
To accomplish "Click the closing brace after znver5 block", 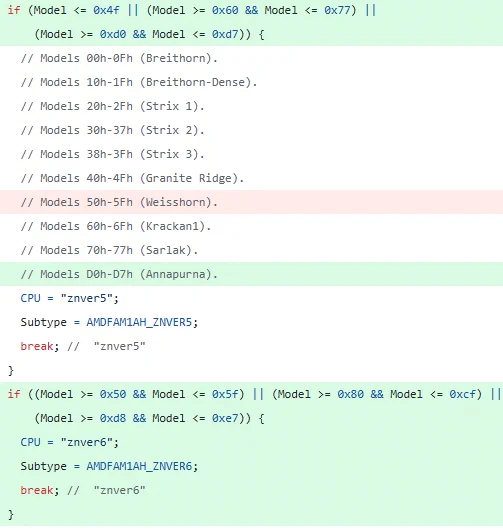I will click(x=11, y=370).
